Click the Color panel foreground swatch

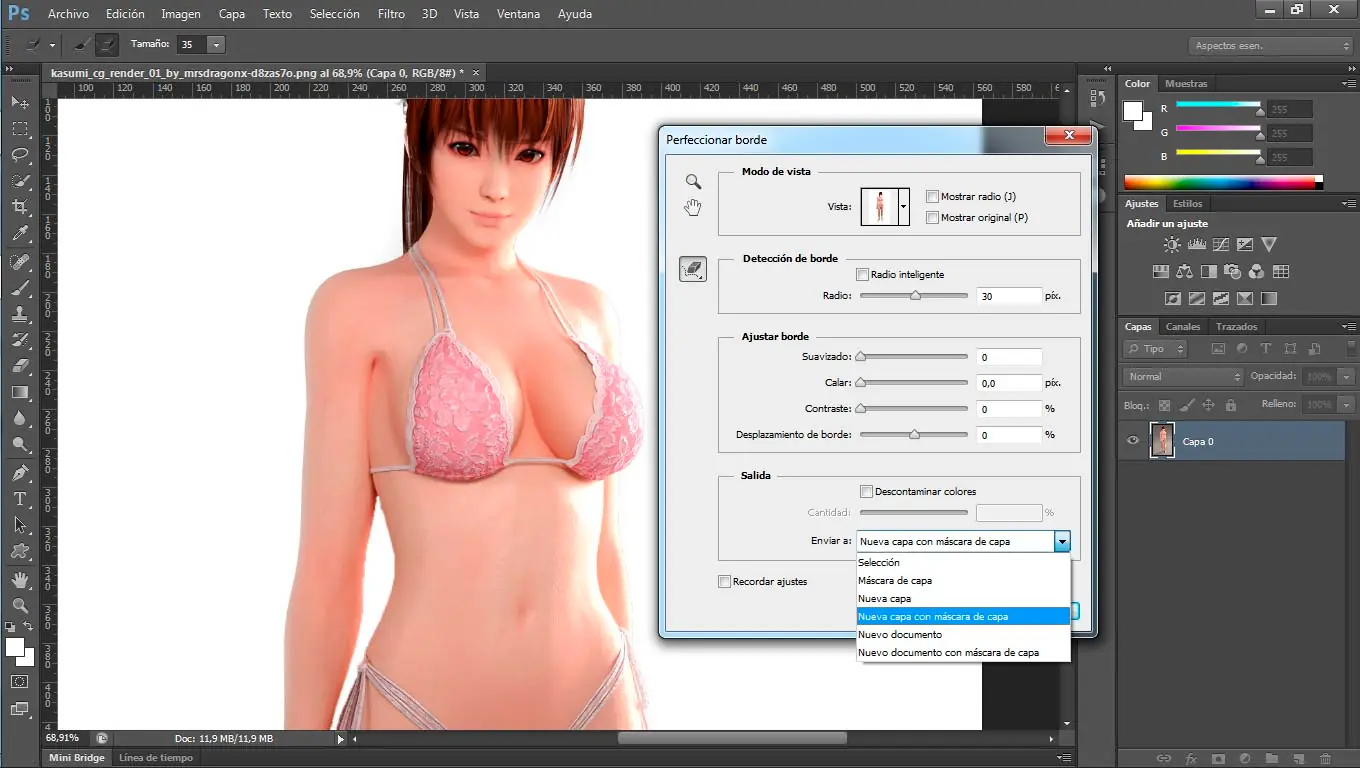(1133, 111)
